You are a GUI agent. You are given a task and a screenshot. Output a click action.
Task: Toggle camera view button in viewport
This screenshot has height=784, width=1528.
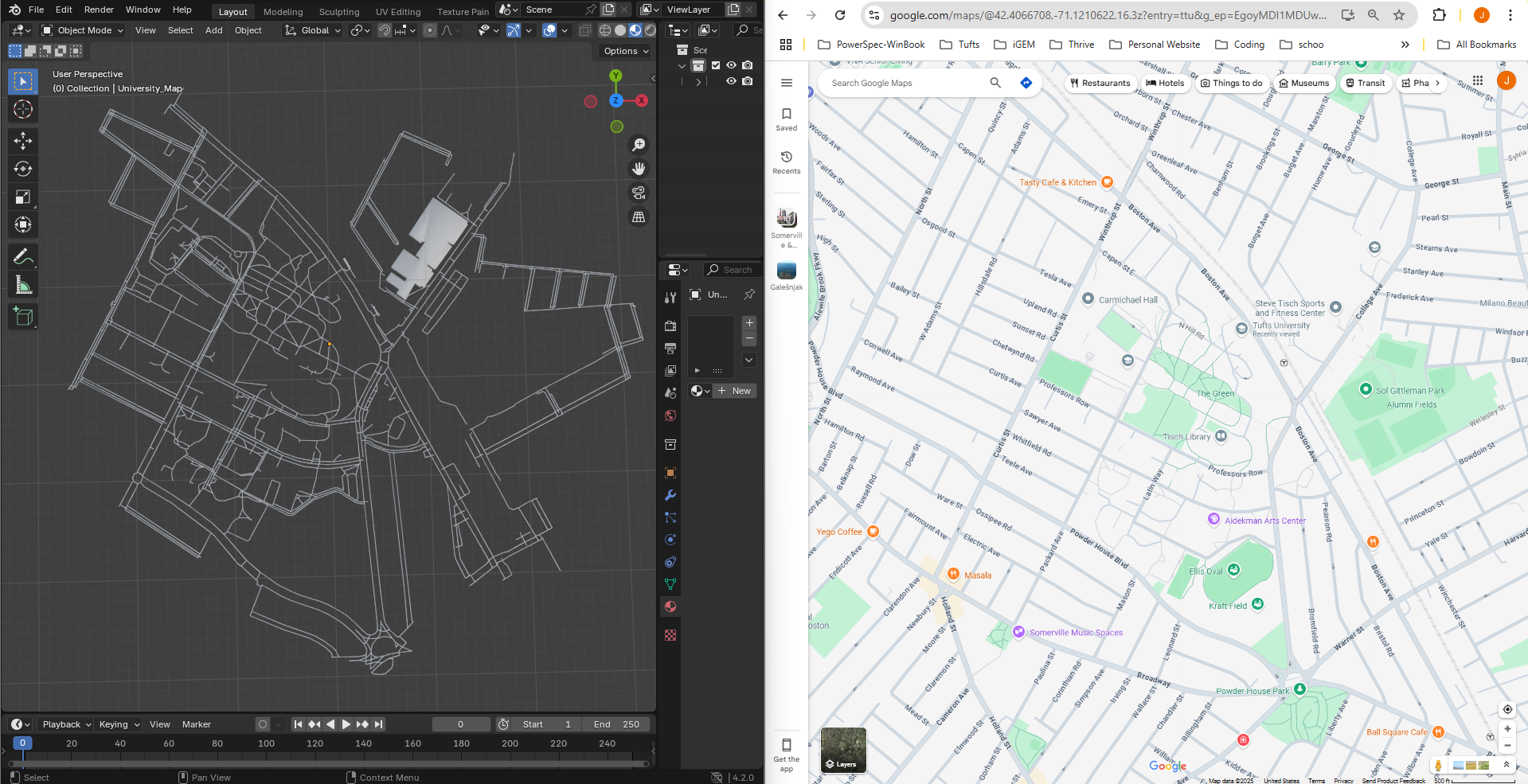[638, 193]
